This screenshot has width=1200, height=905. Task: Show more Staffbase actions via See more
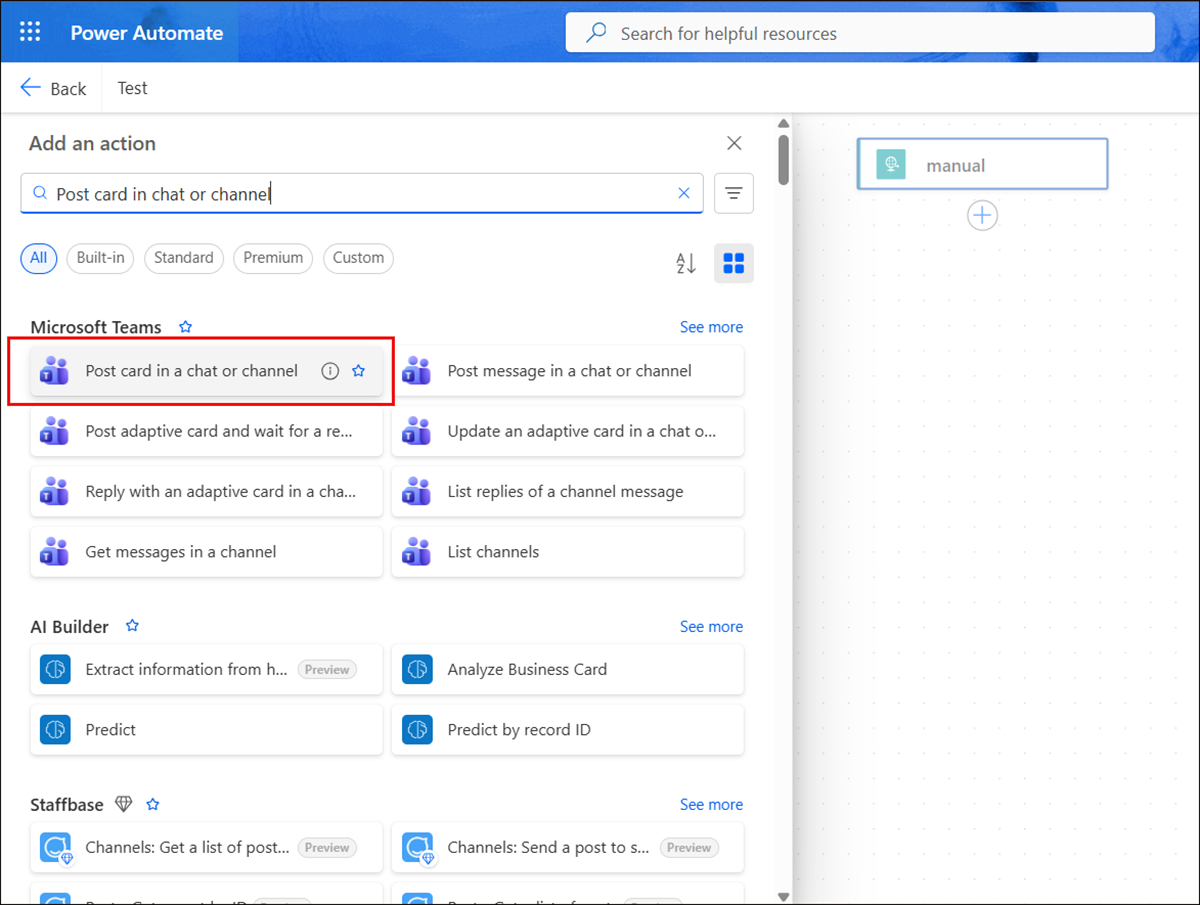(x=711, y=805)
